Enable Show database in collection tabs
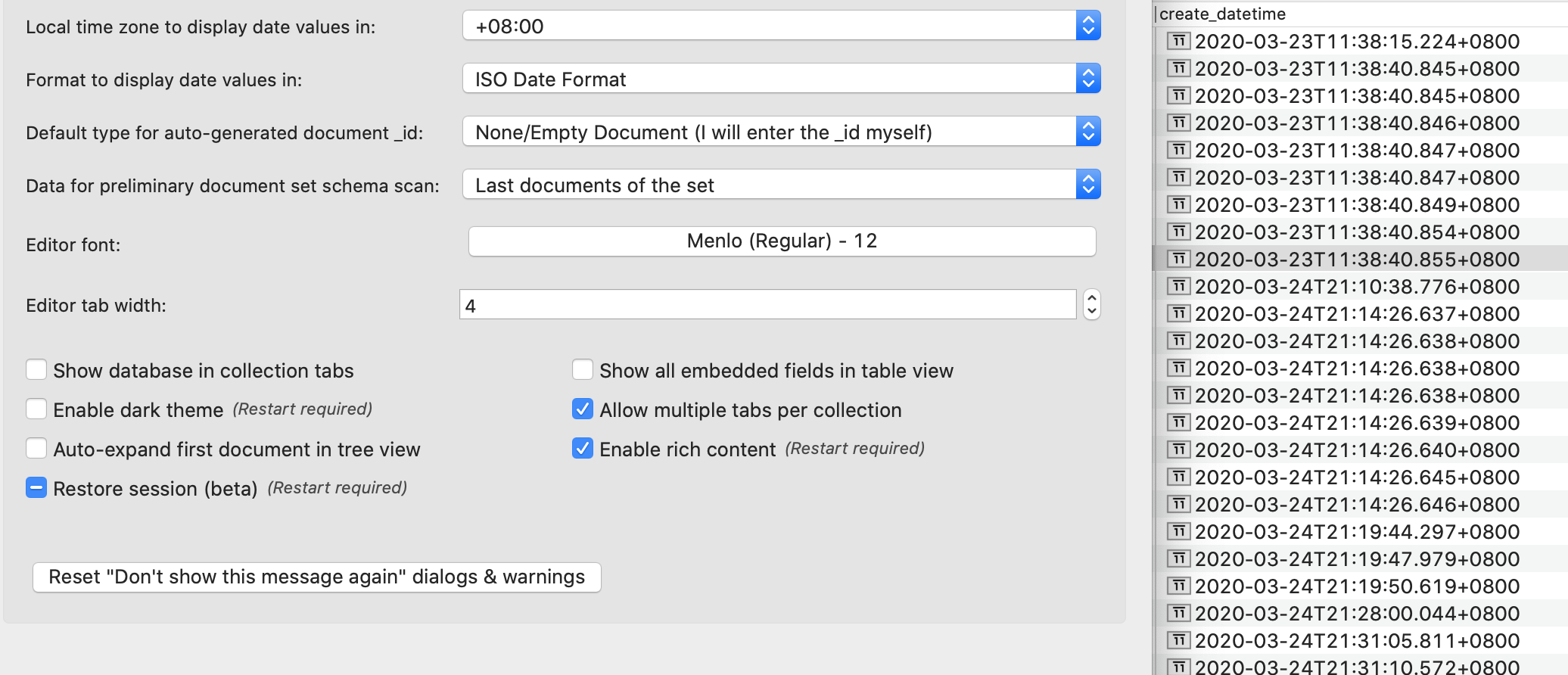Screen dimensions: 1568x675 coord(36,370)
